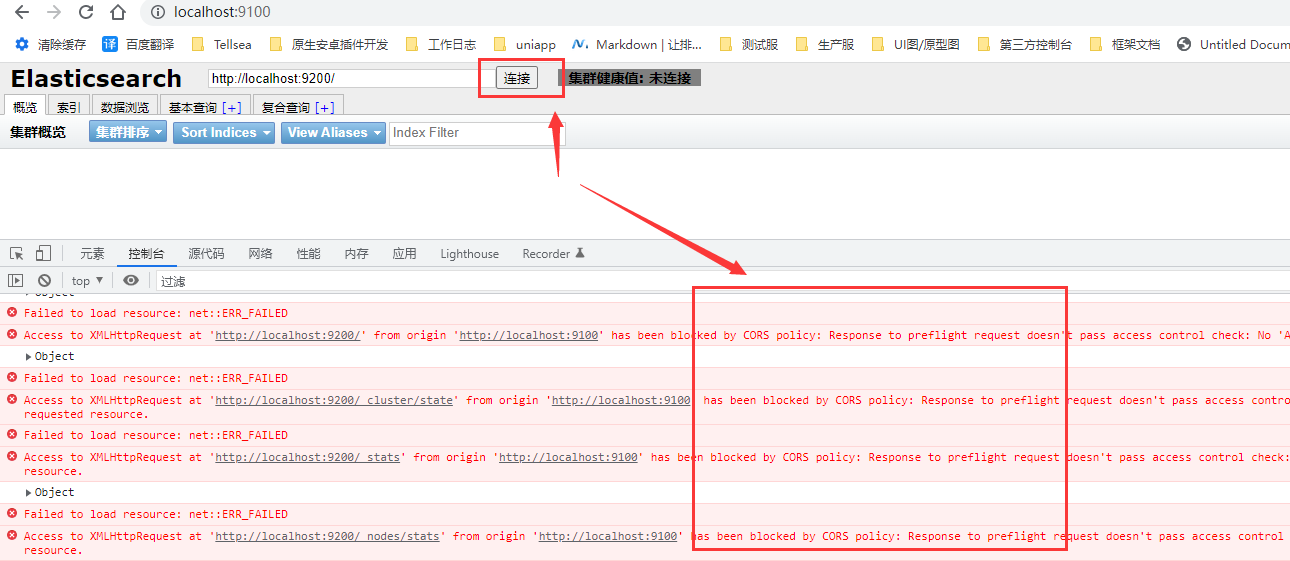Click the Elasticsearch header title
1290x561 pixels.
click(x=96, y=78)
